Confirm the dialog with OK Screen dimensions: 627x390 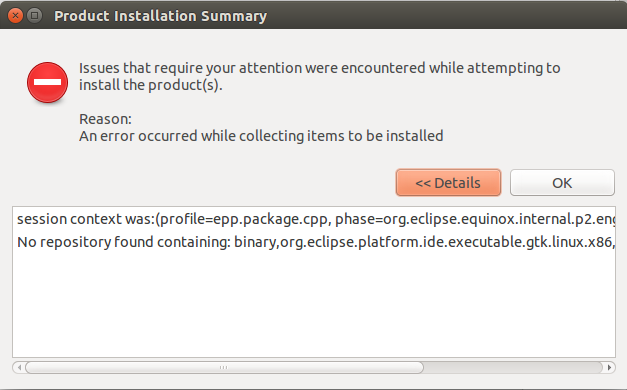(x=562, y=183)
